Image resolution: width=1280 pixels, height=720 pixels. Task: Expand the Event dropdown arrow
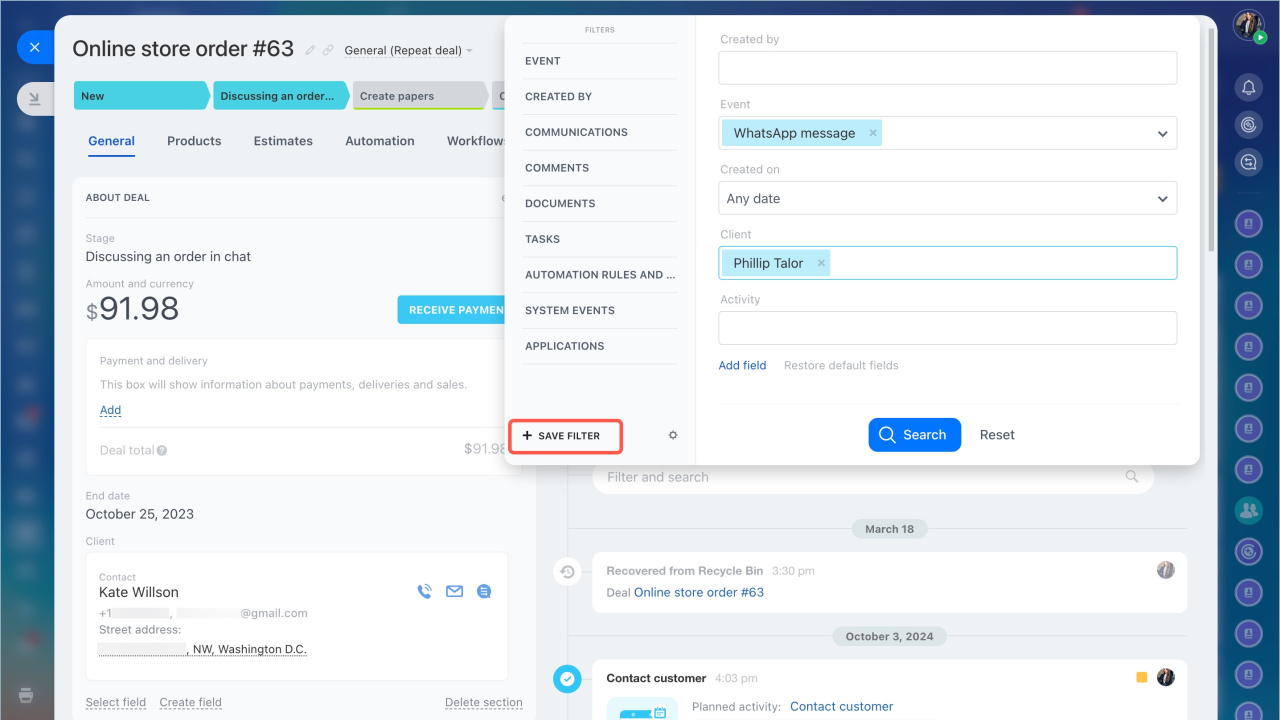pos(1162,133)
